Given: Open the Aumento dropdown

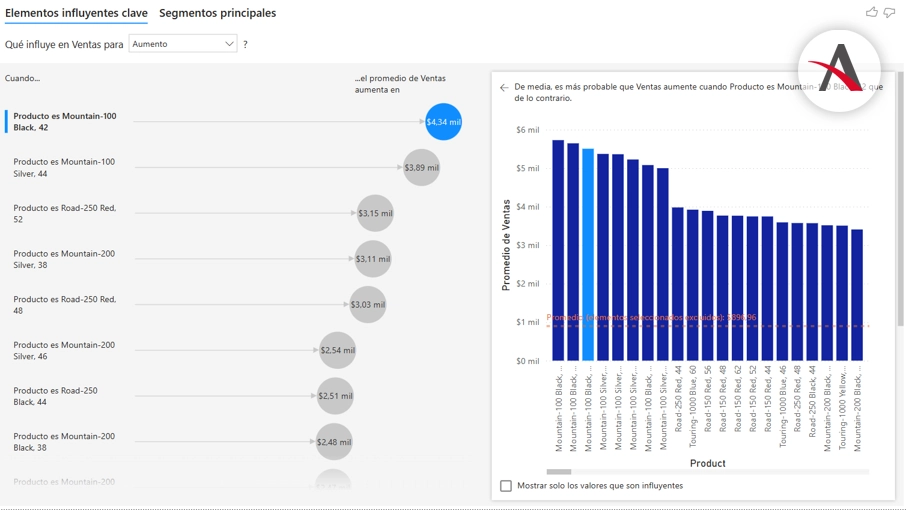Looking at the screenshot, I should (182, 44).
